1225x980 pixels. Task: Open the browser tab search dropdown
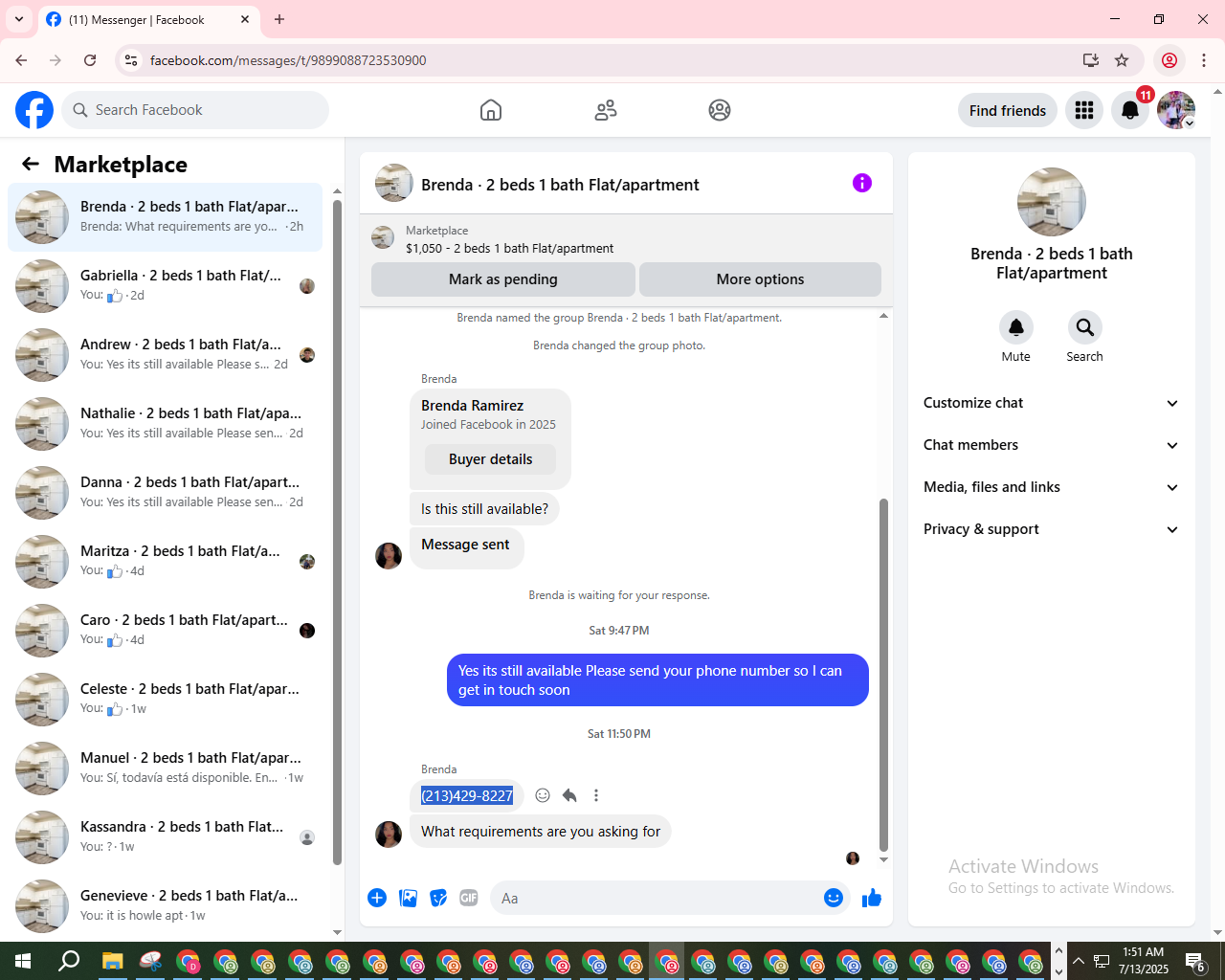click(19, 19)
